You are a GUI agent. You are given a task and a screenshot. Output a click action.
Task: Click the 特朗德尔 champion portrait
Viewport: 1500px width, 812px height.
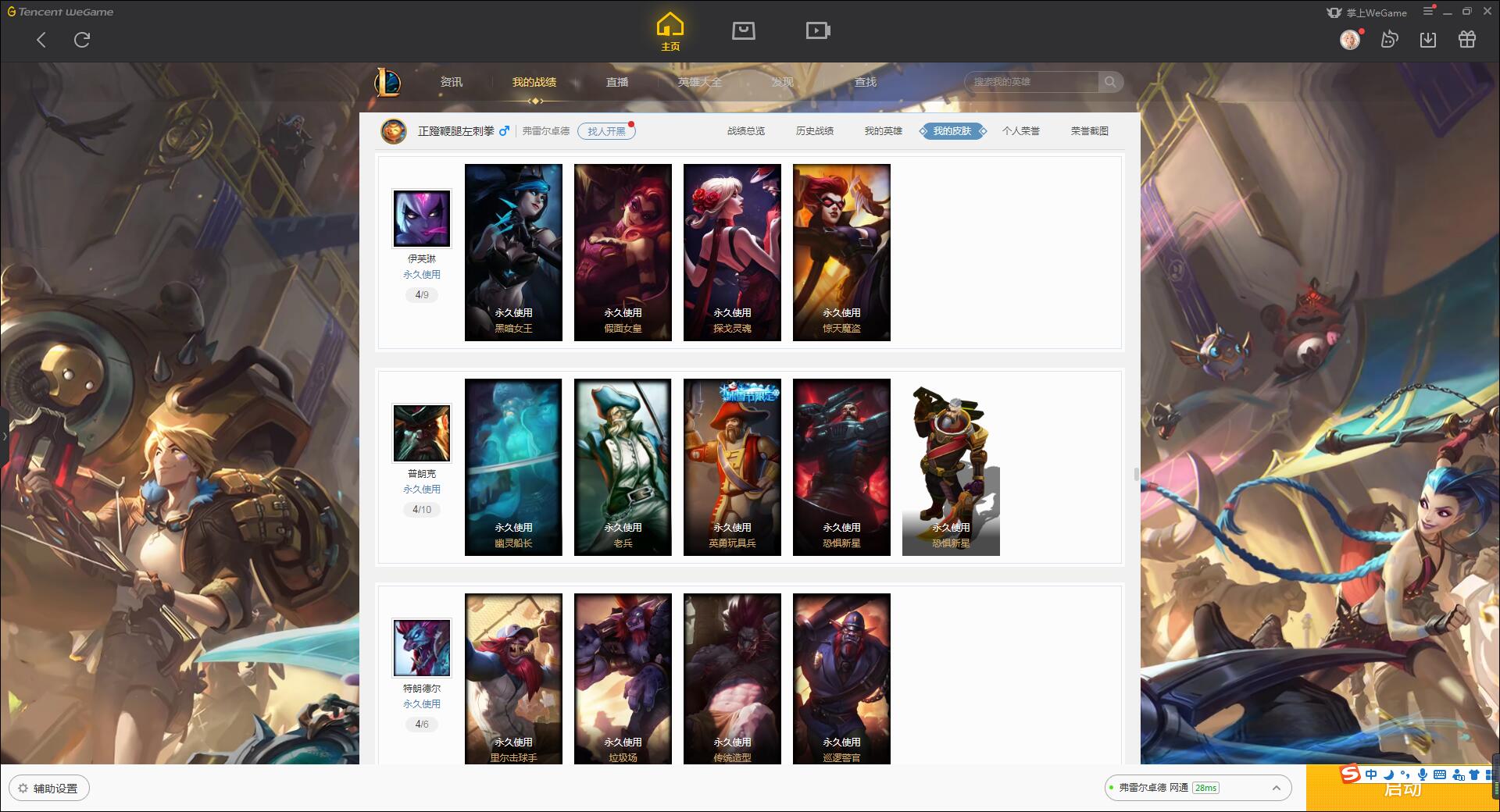click(422, 647)
